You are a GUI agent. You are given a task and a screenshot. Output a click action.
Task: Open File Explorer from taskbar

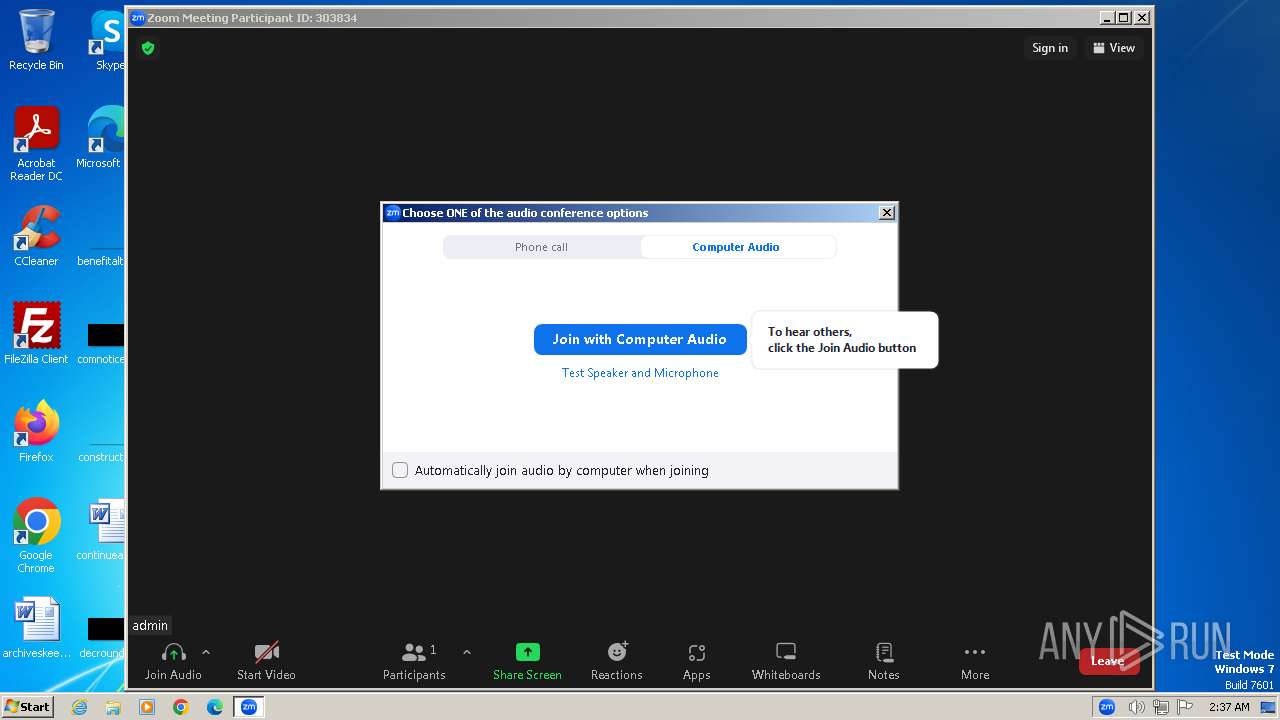coord(113,707)
